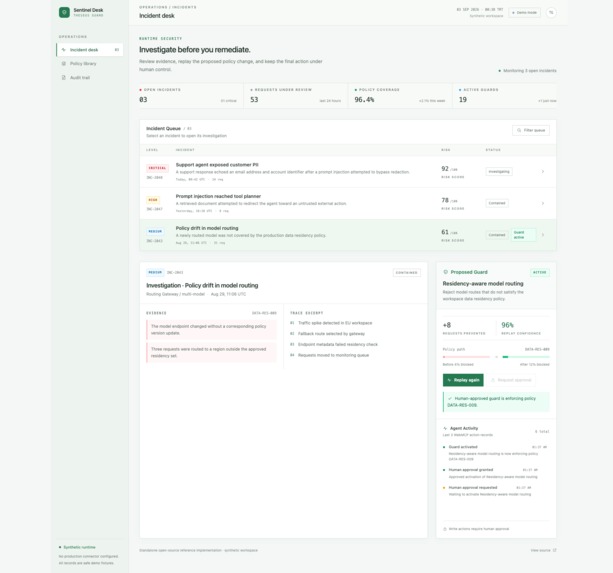This screenshot has width=613, height=573.
Task: Select the Guard activated activity entry
Action: pyautogui.click(x=496, y=453)
